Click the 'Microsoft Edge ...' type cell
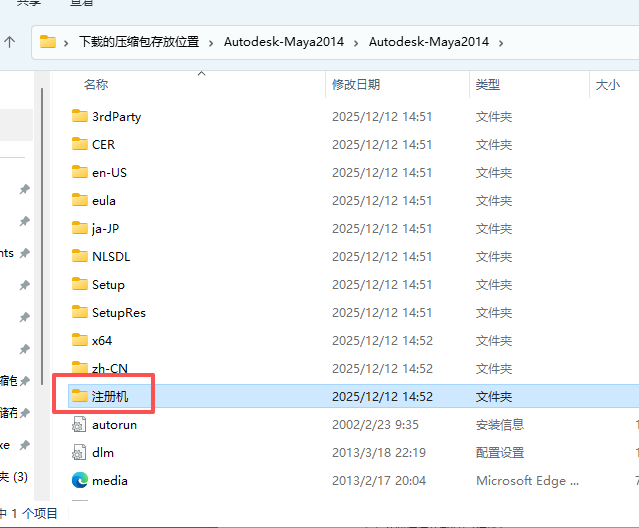The width and height of the screenshot is (639, 528). click(x=527, y=481)
